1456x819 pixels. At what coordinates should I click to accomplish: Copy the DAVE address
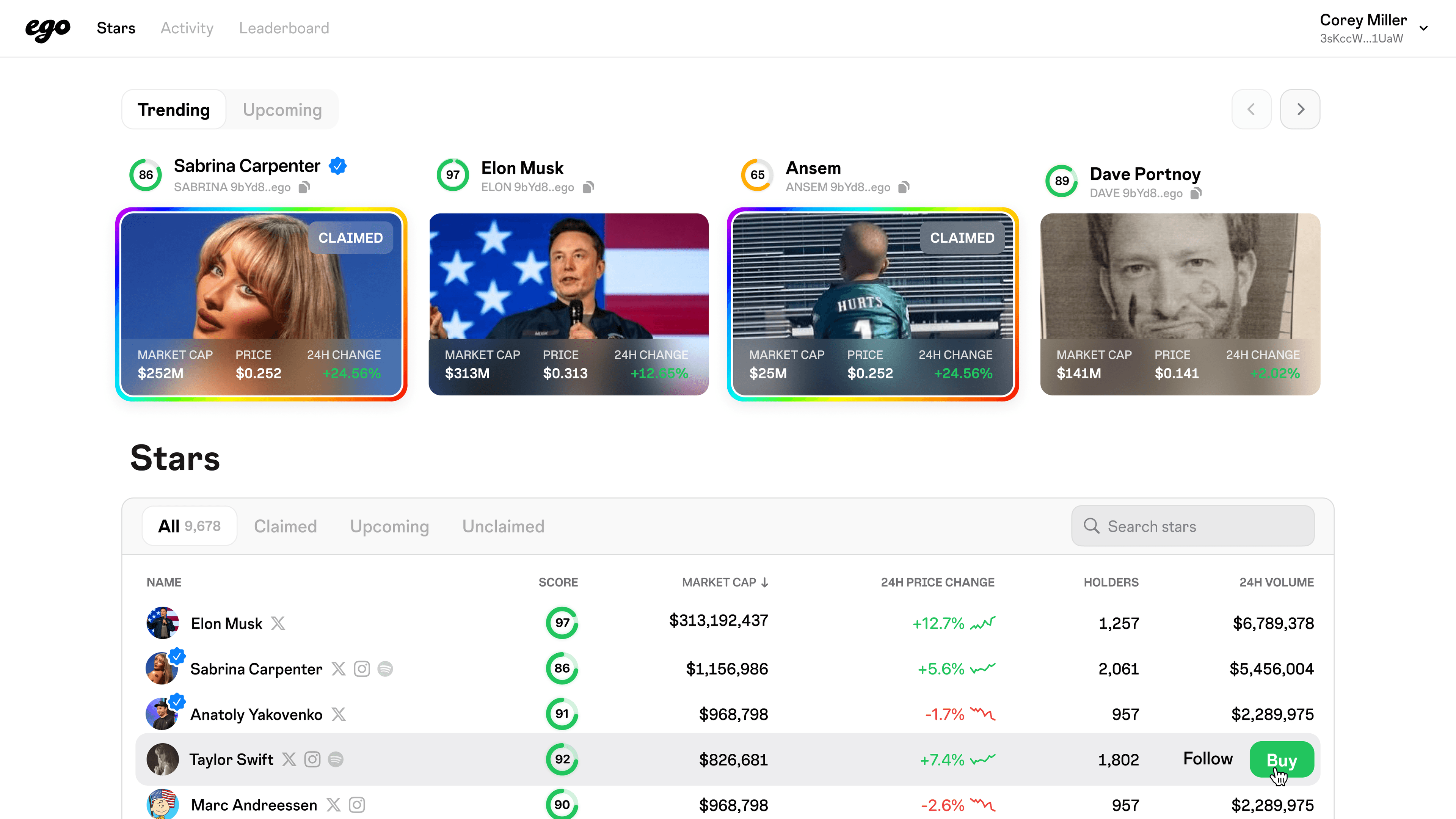[1196, 193]
